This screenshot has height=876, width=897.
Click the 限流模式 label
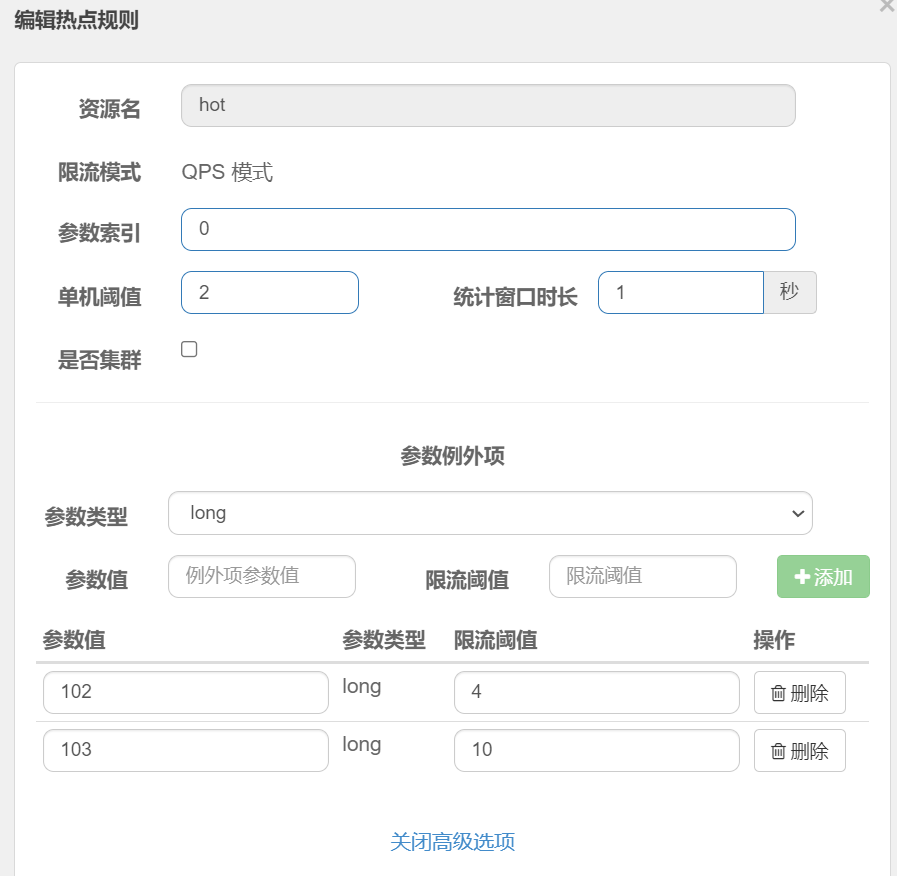100,172
